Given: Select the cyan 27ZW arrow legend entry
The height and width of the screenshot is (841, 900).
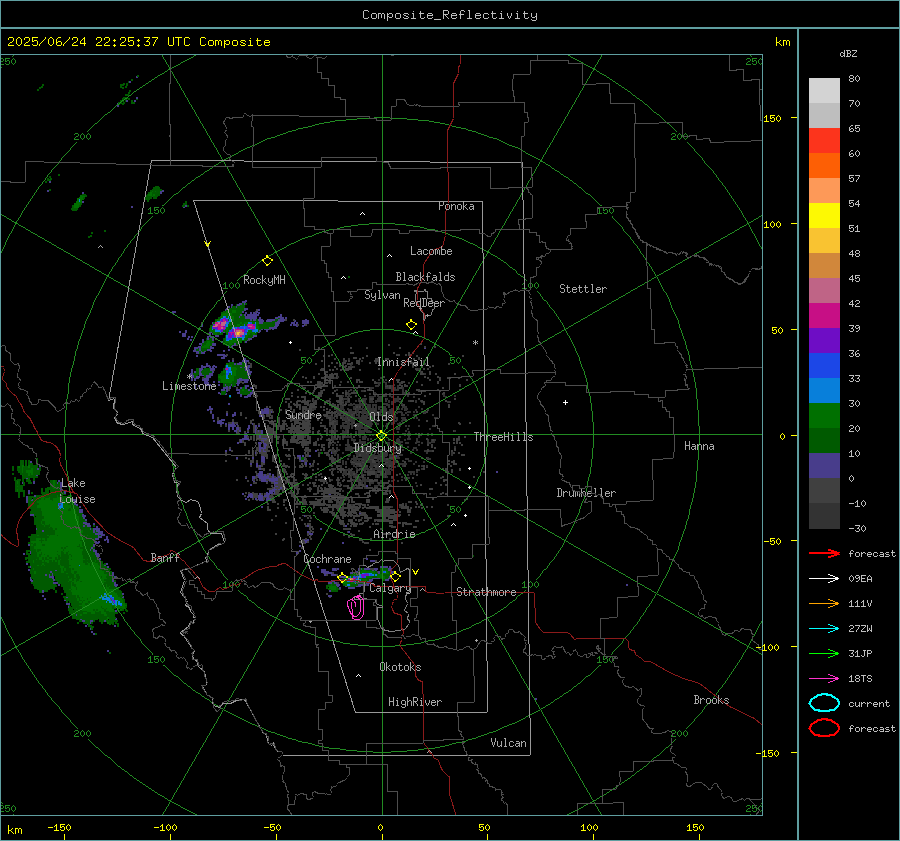Looking at the screenshot, I should 824,629.
